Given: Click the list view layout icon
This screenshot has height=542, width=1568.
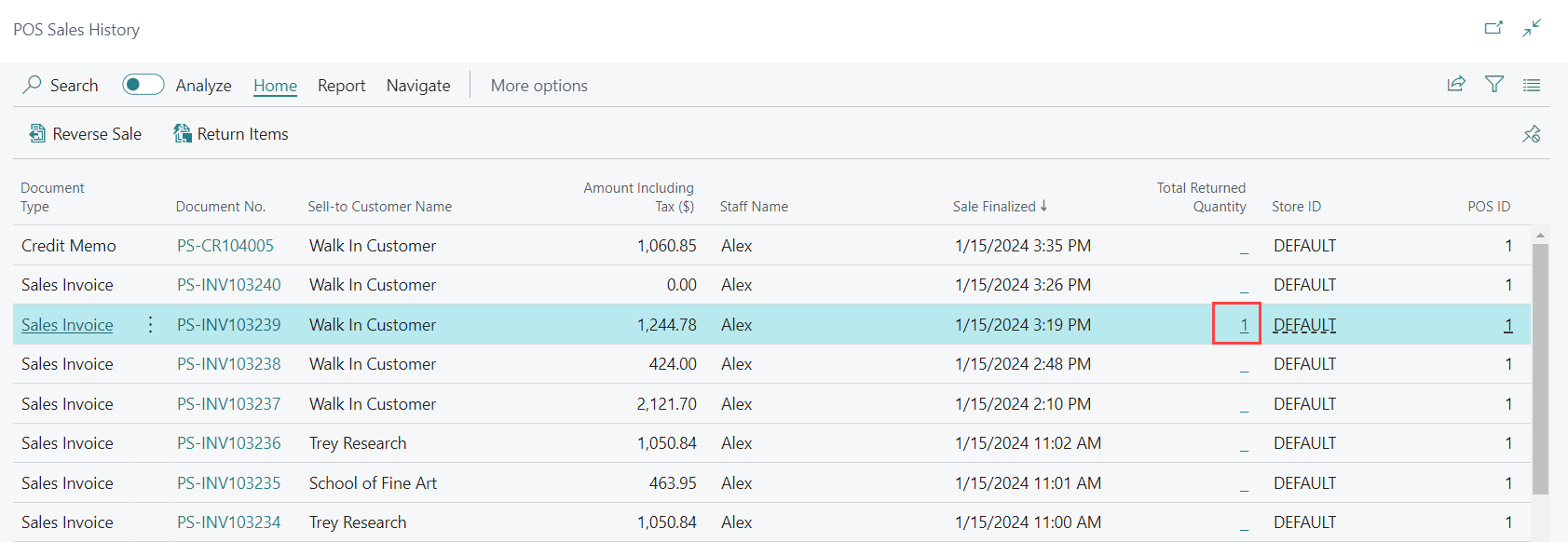Looking at the screenshot, I should pos(1532,85).
